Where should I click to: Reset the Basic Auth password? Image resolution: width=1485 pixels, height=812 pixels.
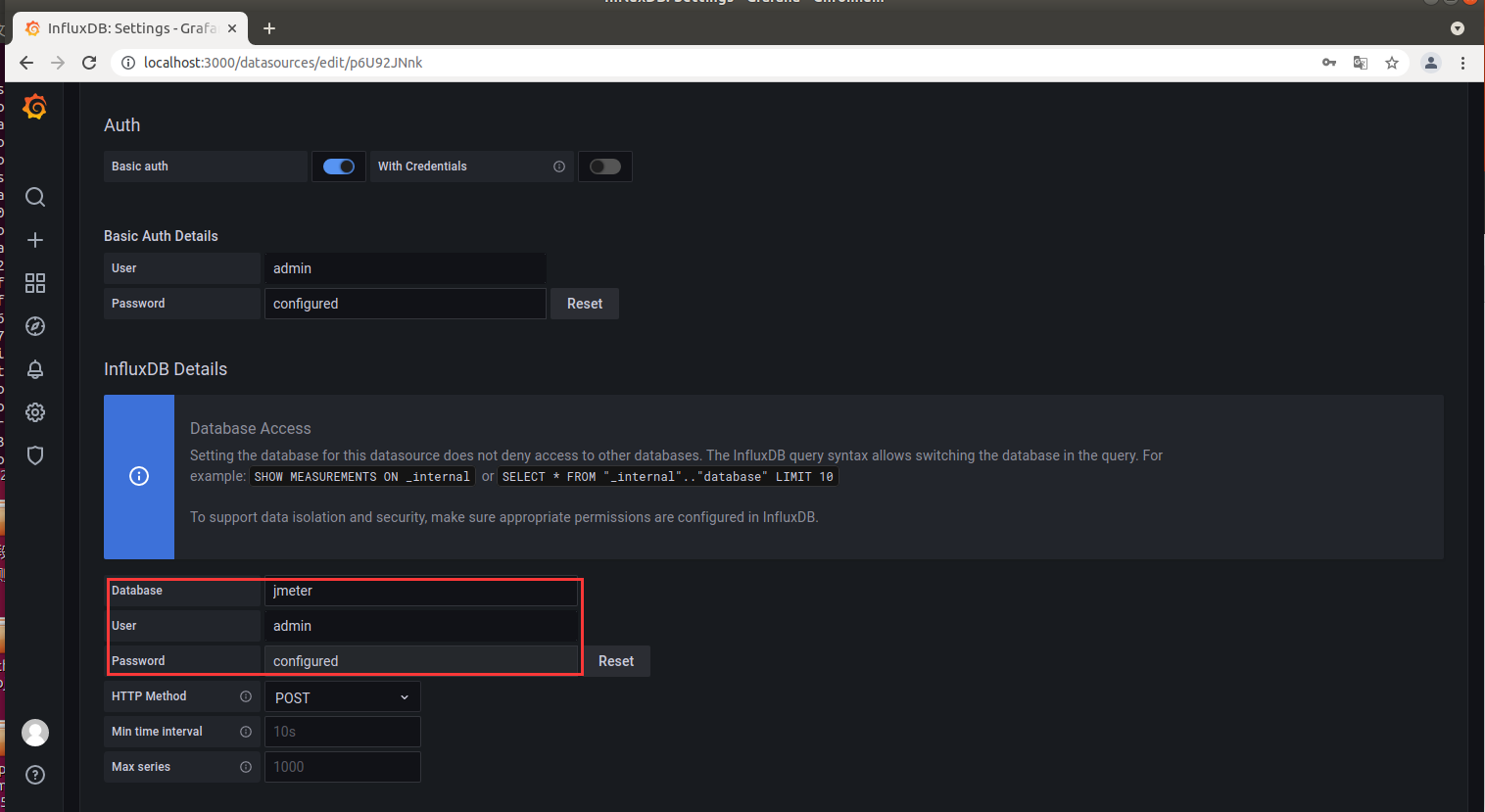click(x=585, y=304)
